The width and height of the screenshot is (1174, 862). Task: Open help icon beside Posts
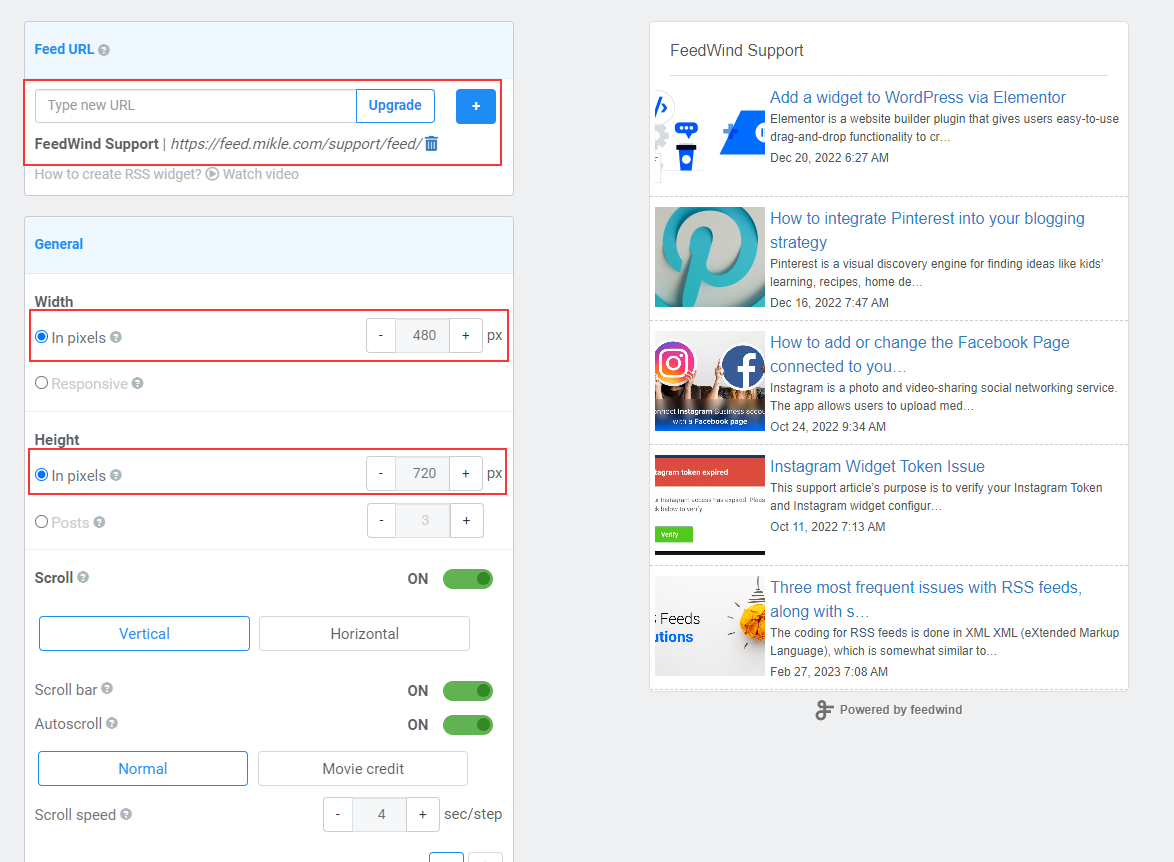tap(100, 522)
